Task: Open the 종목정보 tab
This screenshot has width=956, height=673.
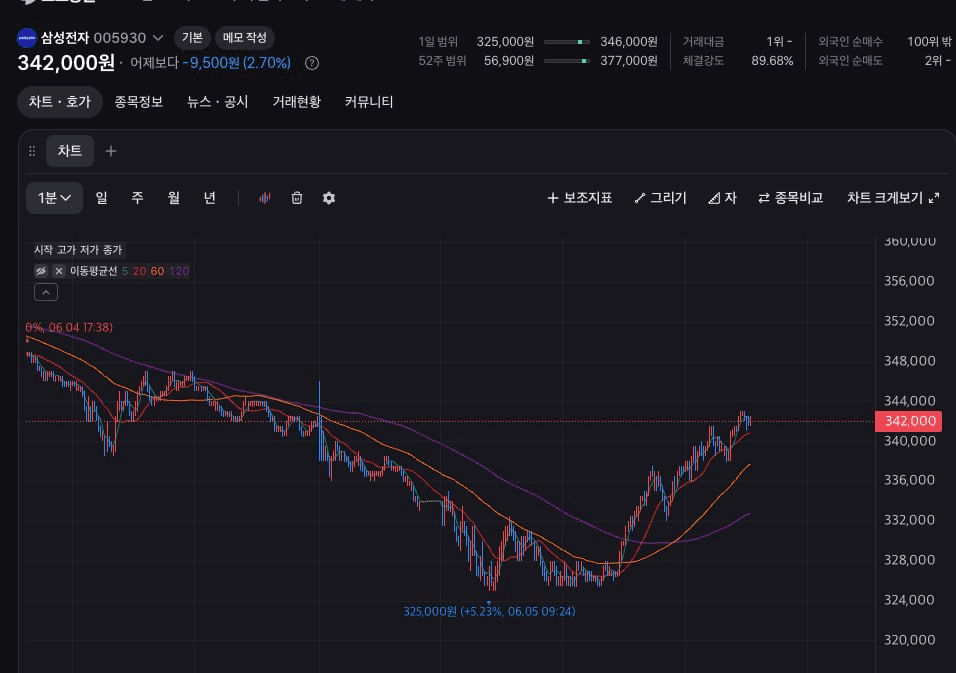Action: 139,102
